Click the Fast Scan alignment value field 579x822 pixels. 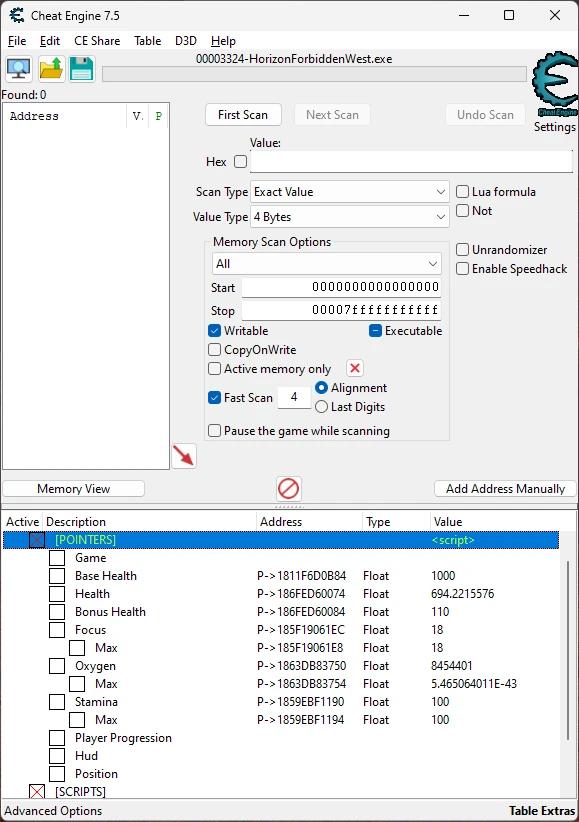pyautogui.click(x=294, y=397)
